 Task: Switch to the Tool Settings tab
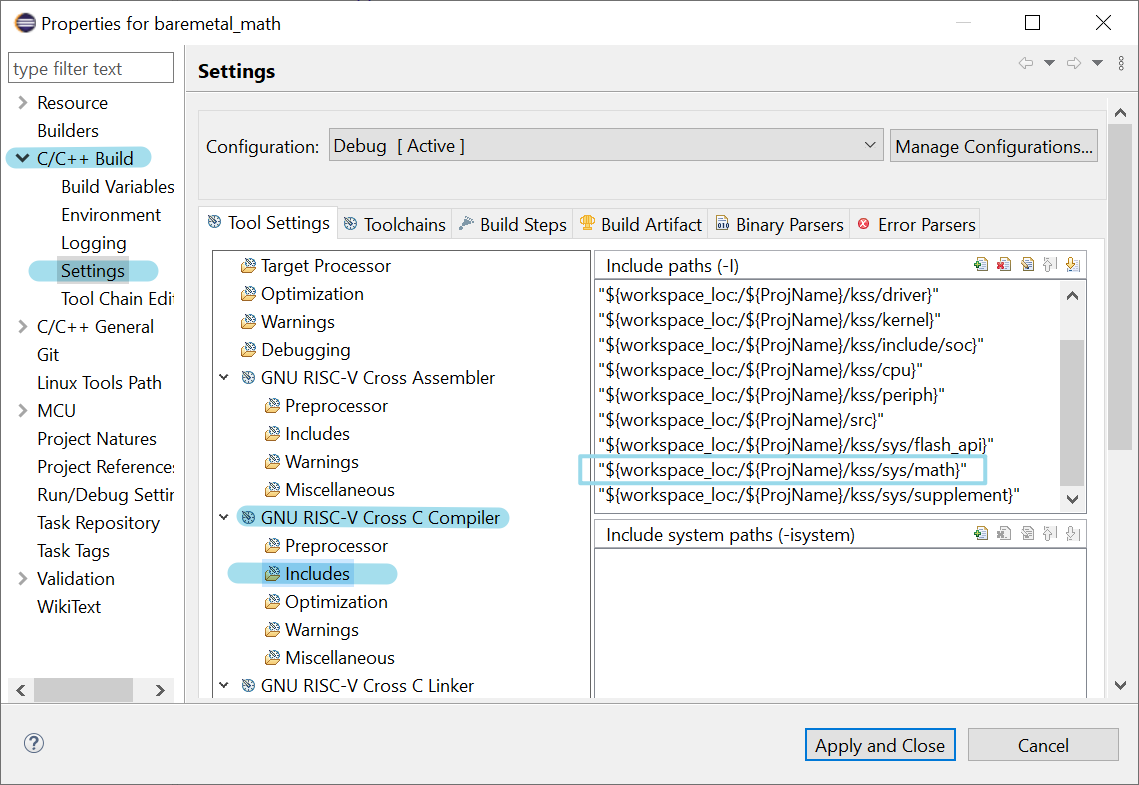pos(269,223)
